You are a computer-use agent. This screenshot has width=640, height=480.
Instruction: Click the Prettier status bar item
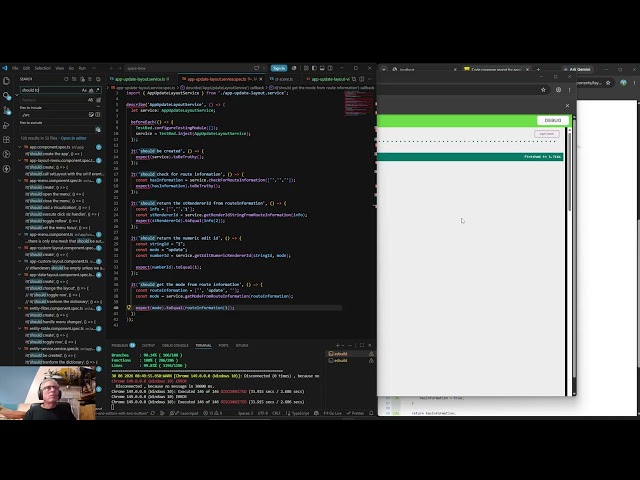point(355,413)
